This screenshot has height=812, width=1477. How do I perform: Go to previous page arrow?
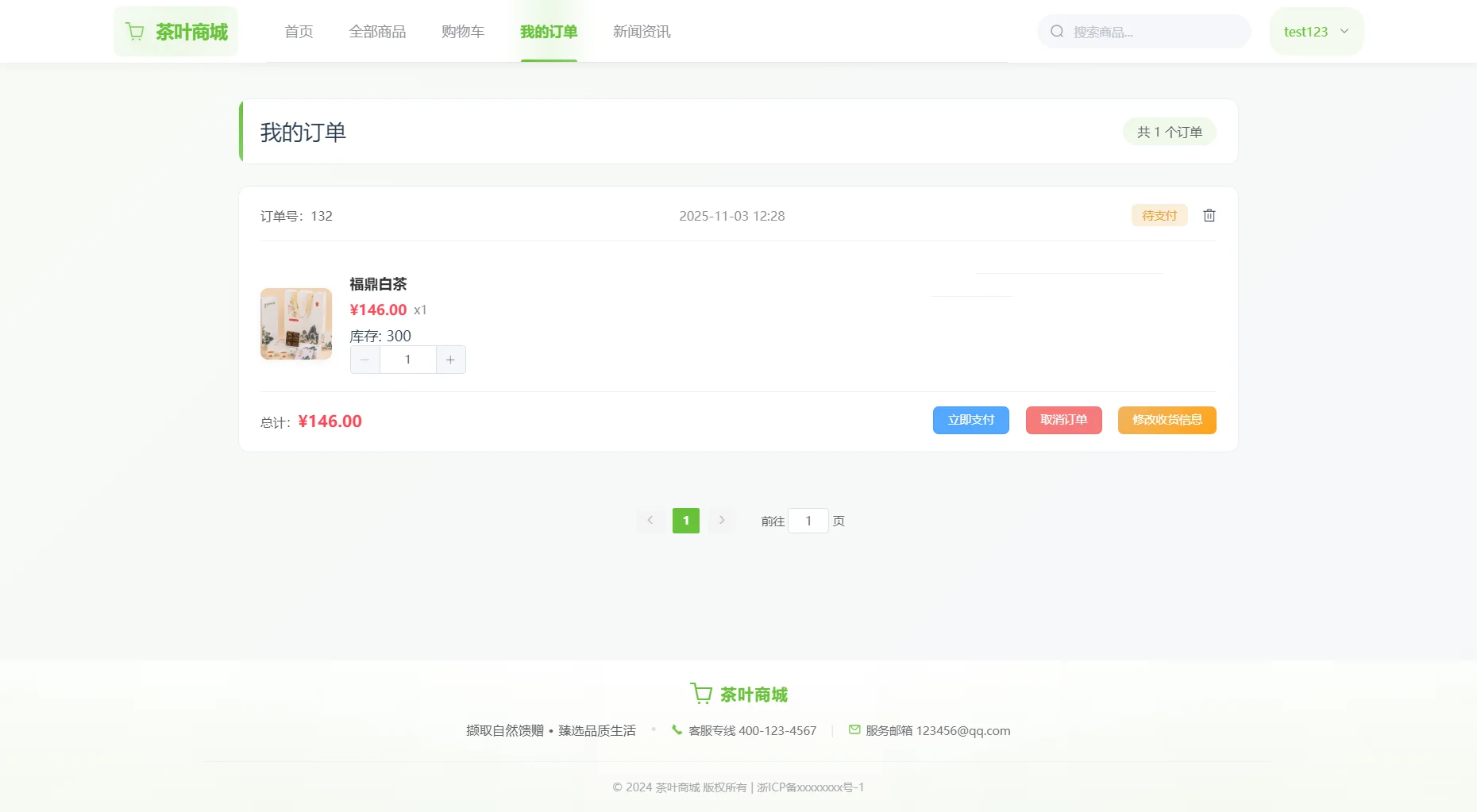point(650,521)
